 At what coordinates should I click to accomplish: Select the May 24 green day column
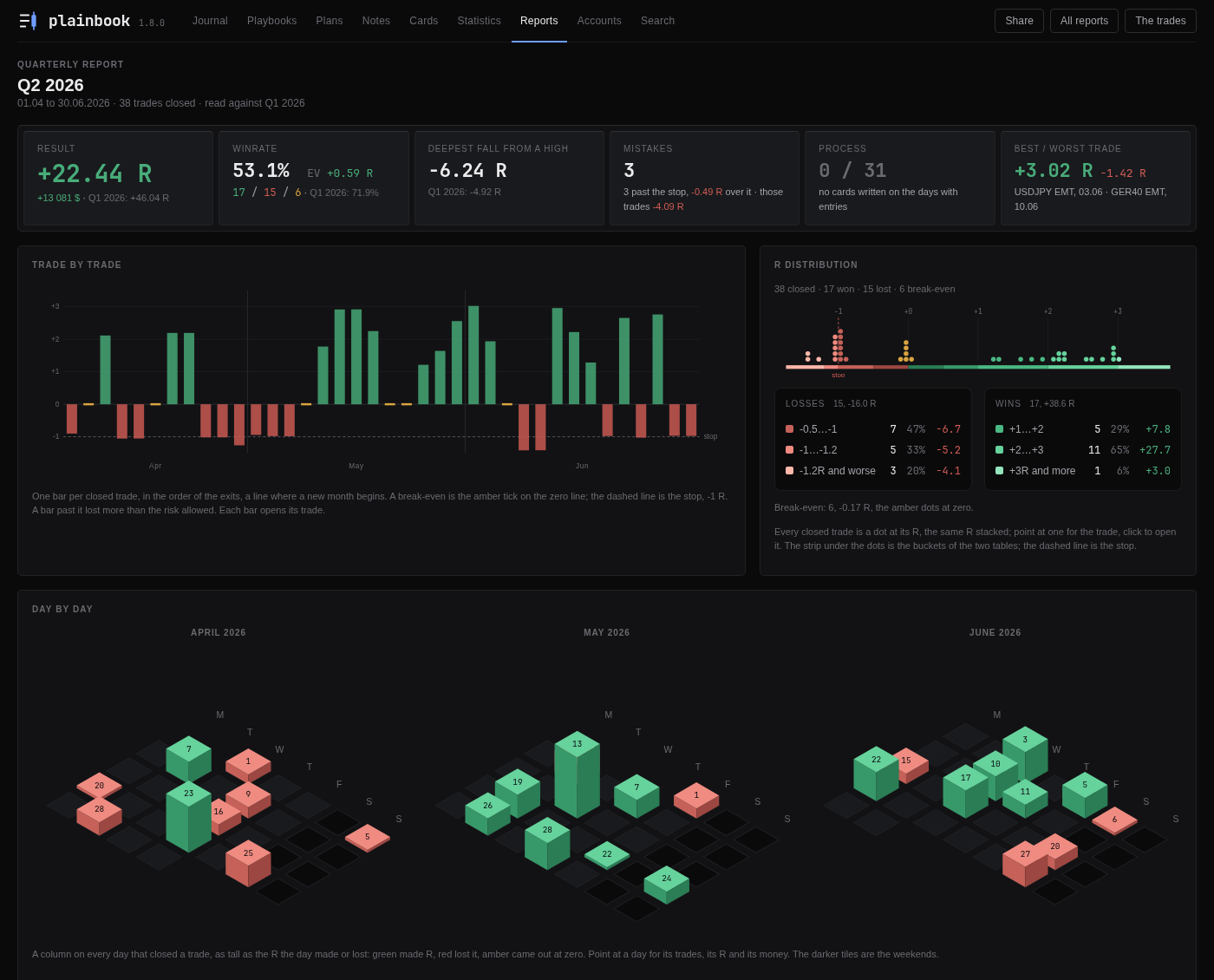pyautogui.click(x=667, y=884)
